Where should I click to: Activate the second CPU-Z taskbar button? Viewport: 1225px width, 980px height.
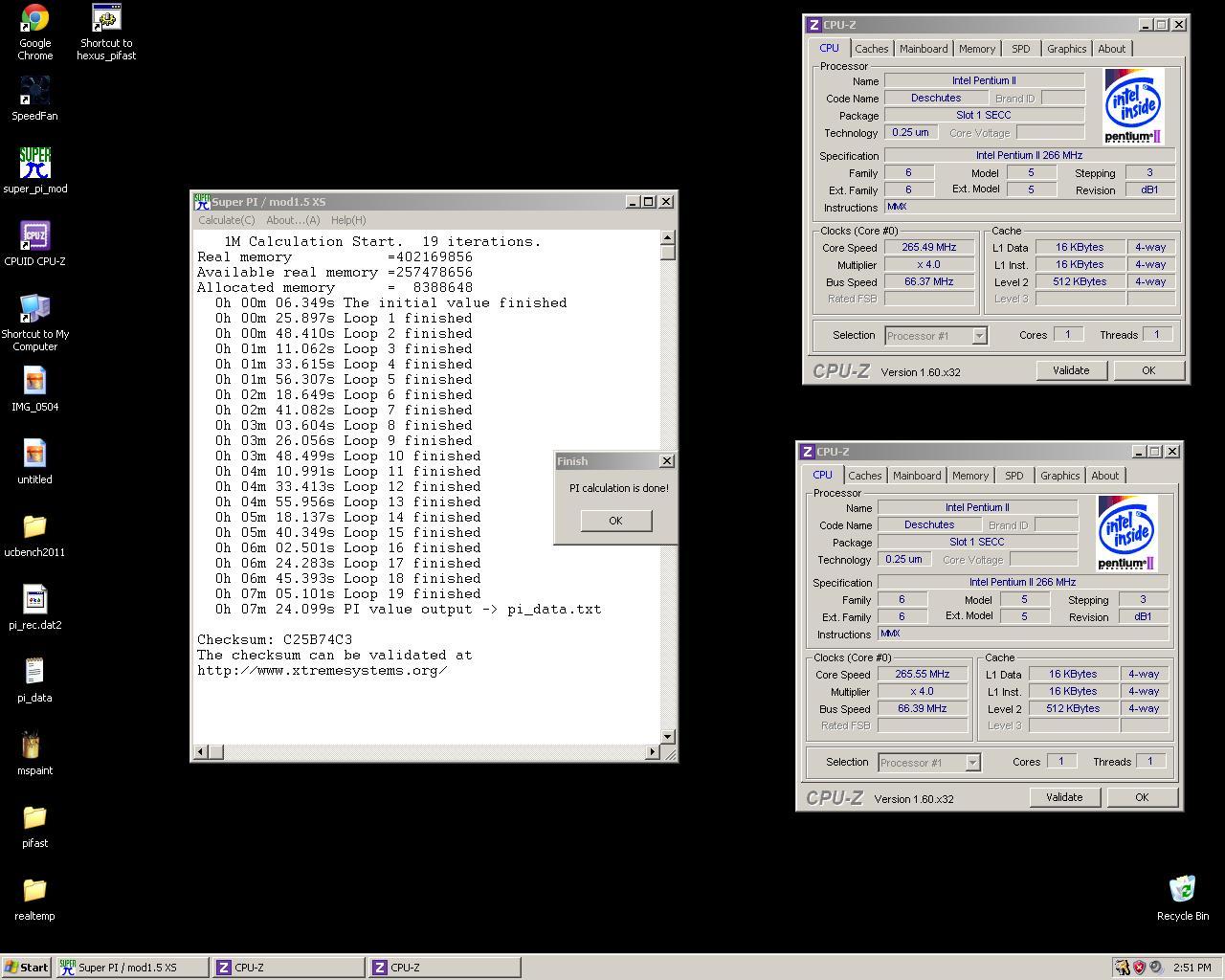click(x=445, y=968)
